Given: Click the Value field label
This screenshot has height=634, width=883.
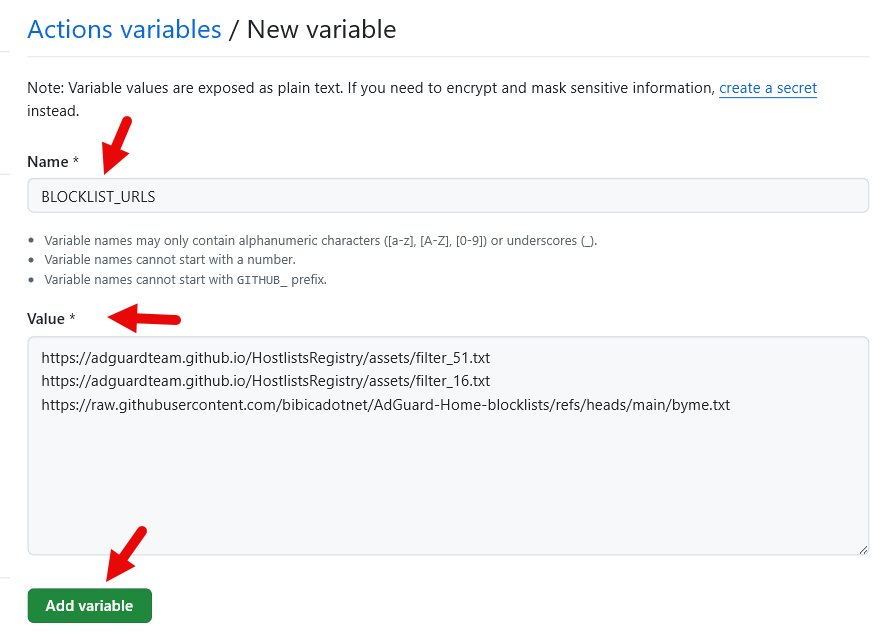Looking at the screenshot, I should click(46, 319).
